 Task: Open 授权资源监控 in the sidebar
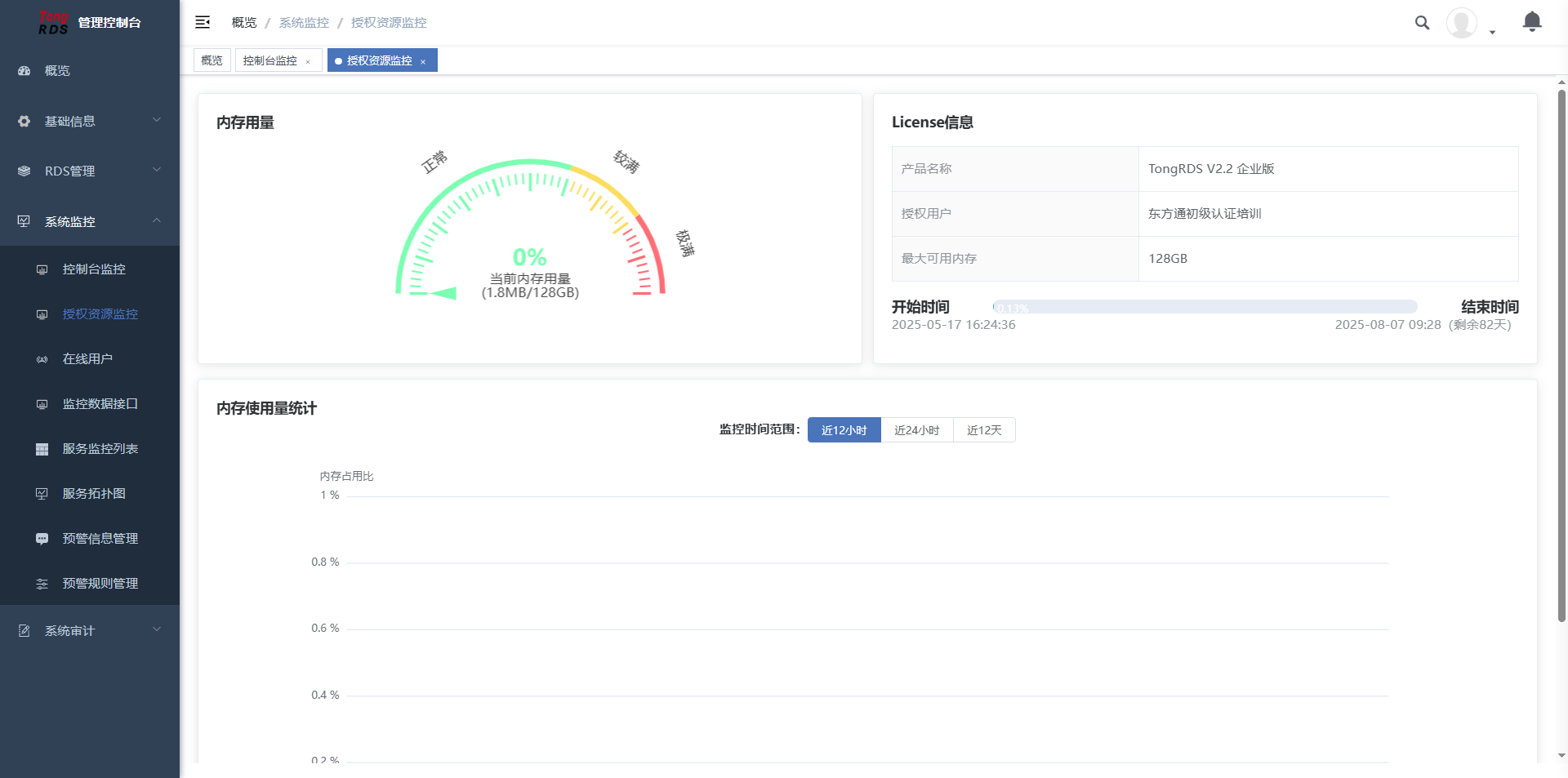pos(90,314)
